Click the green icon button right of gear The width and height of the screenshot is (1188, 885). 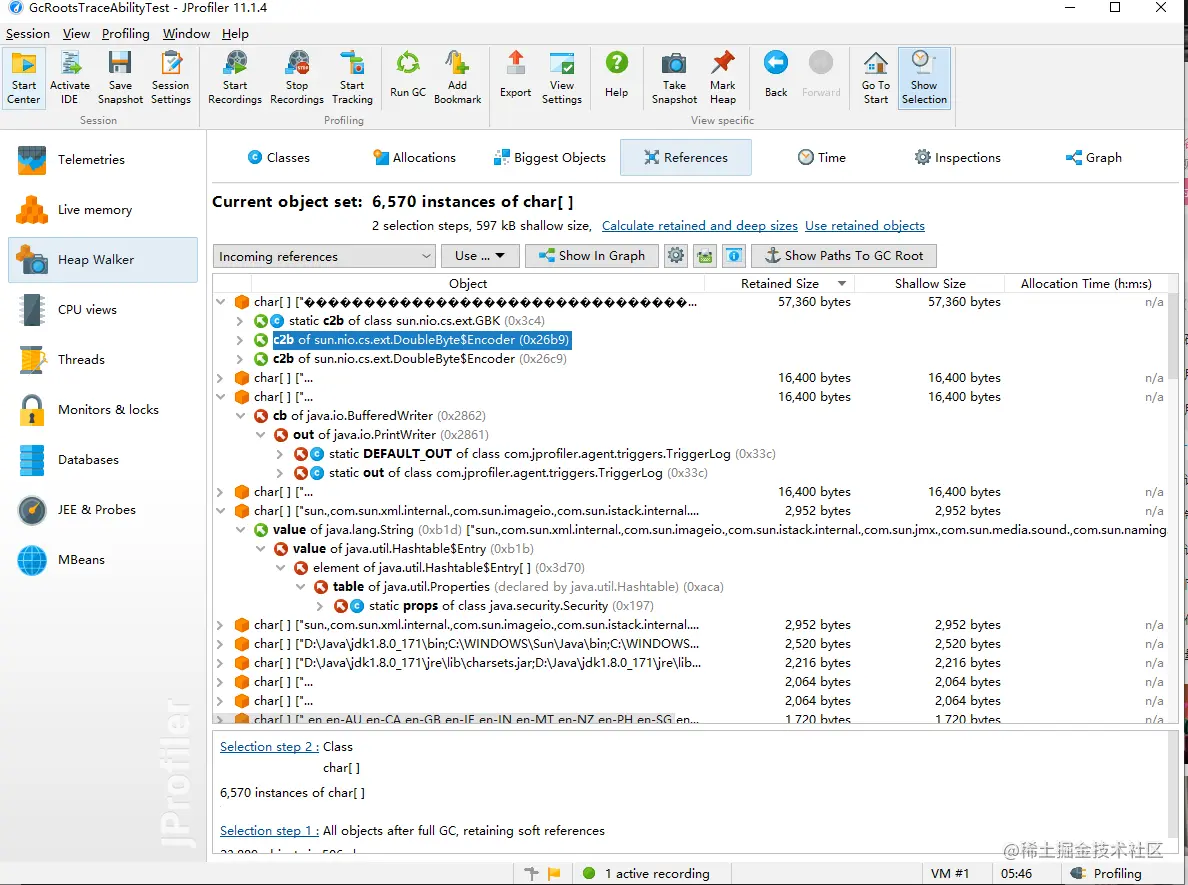[705, 256]
